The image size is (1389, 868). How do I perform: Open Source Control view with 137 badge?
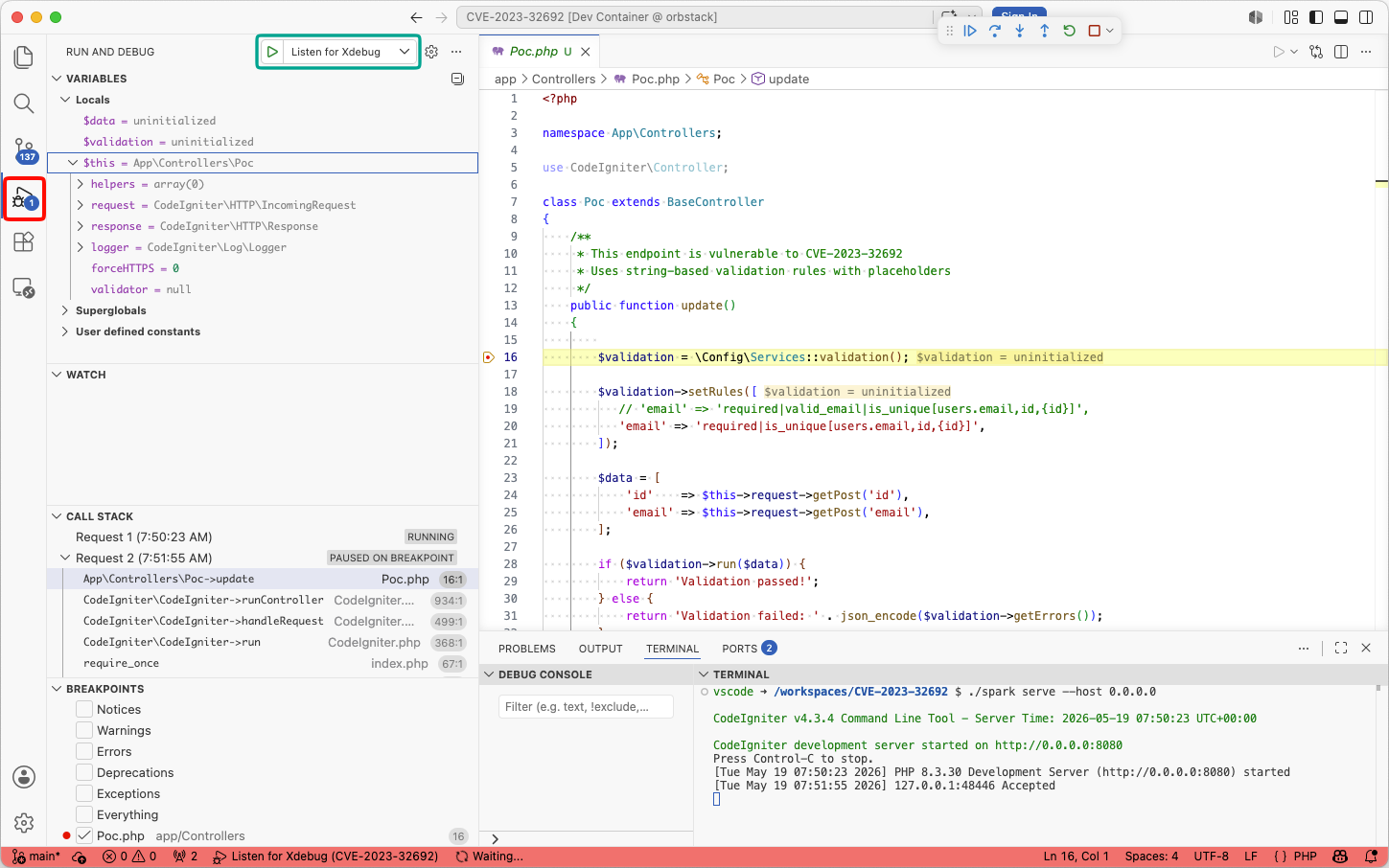pos(24,150)
